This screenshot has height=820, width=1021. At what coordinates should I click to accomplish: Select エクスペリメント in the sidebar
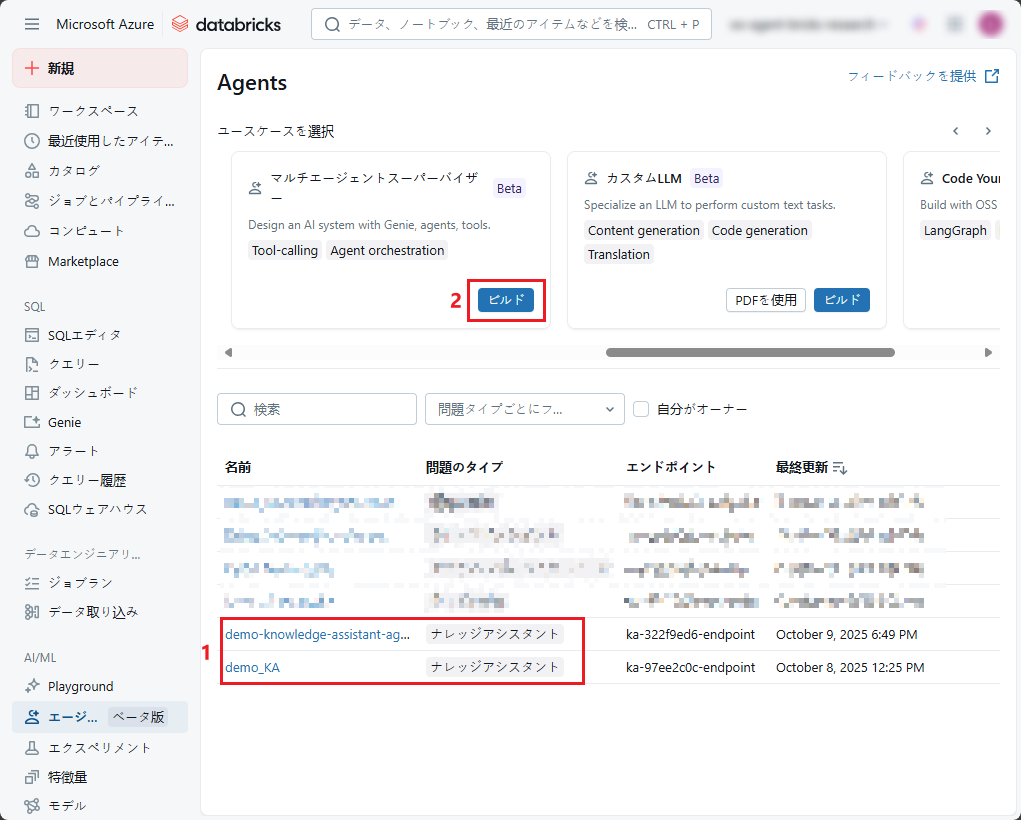click(x=99, y=747)
